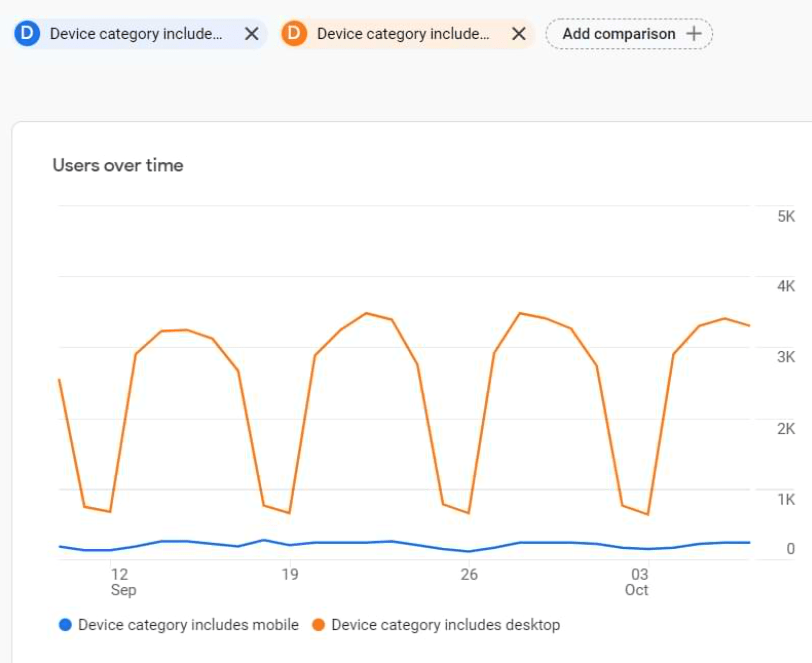
Task: Click the 5K y-axis label
Action: tap(785, 217)
